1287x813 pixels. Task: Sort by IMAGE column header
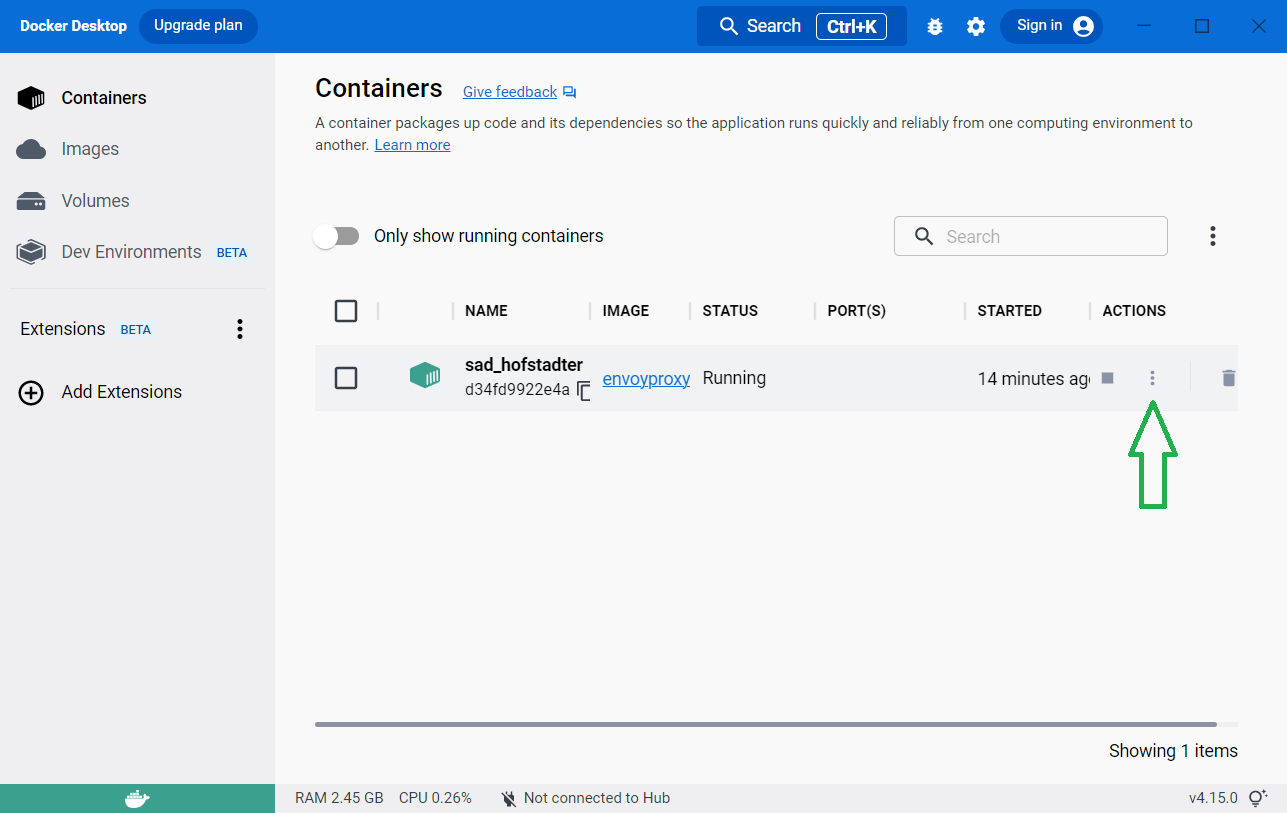pos(626,311)
